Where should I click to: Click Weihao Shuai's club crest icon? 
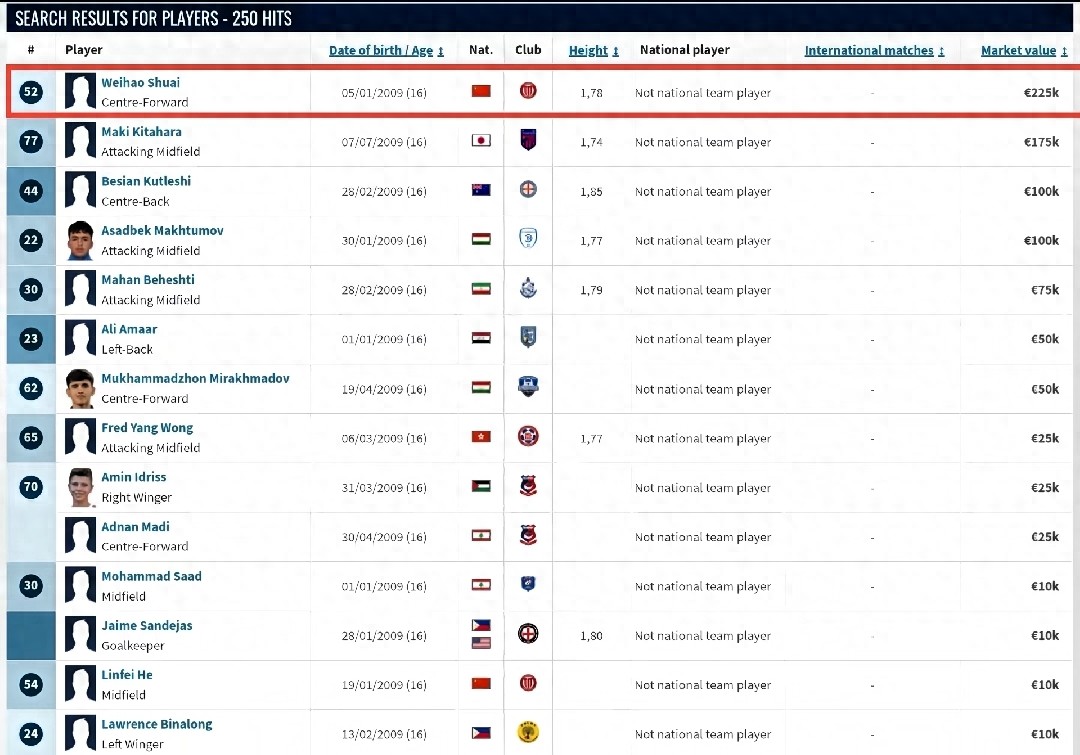(528, 92)
